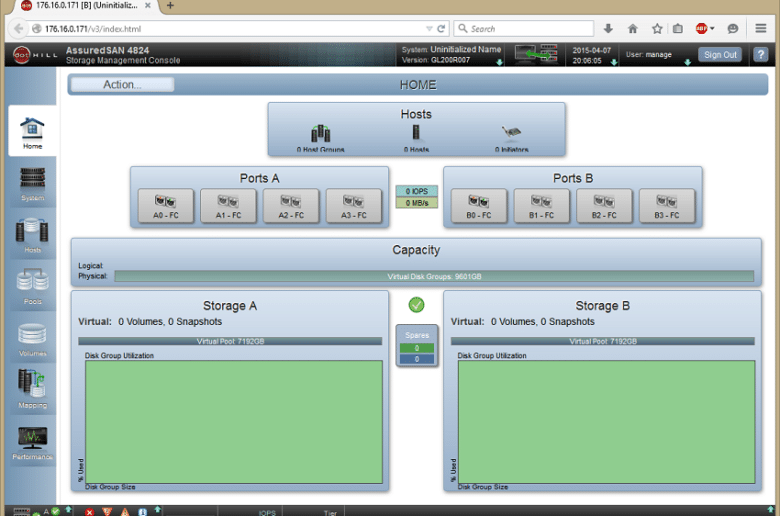Open the Volumes section in sidebar
Screen dimensions: 780x516
(x=32, y=339)
